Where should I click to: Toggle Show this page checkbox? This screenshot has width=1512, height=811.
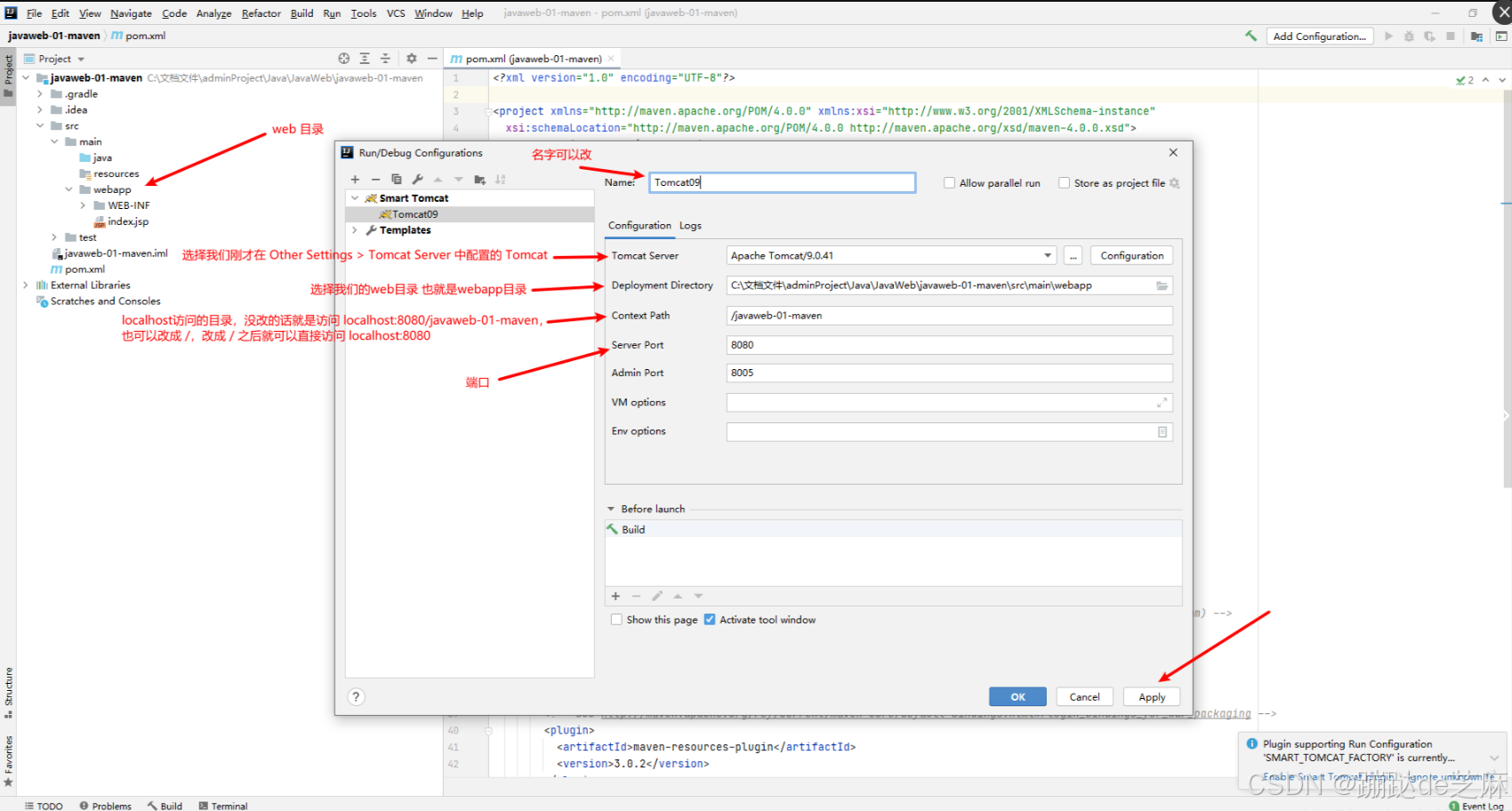click(616, 620)
